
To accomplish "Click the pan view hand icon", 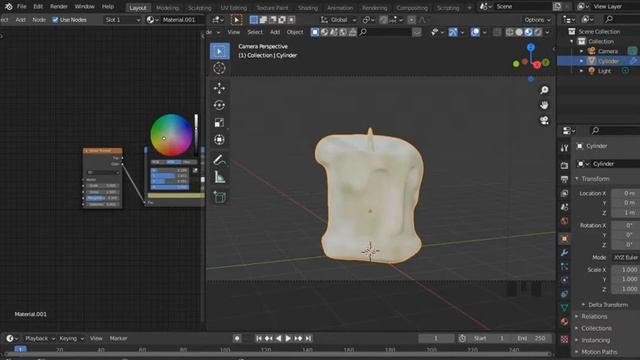I will (x=544, y=105).
